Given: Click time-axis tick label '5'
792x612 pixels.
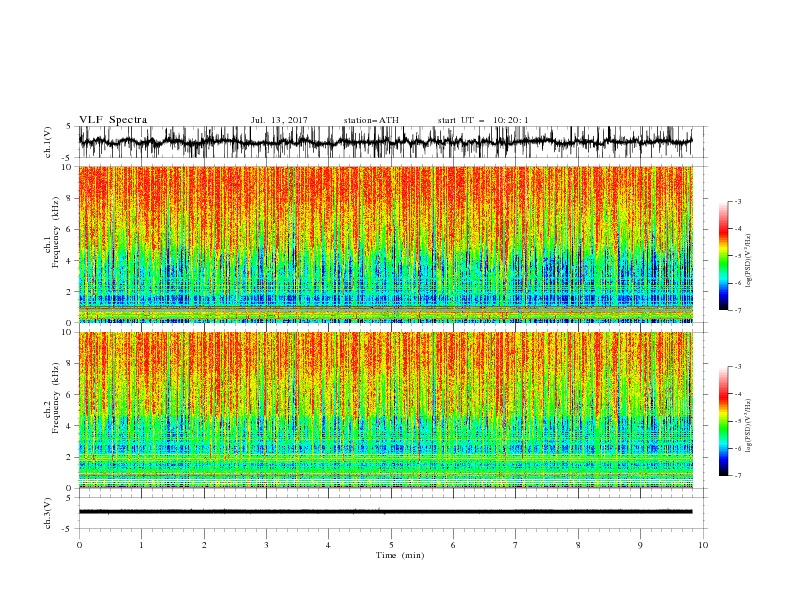Looking at the screenshot, I should tap(391, 545).
